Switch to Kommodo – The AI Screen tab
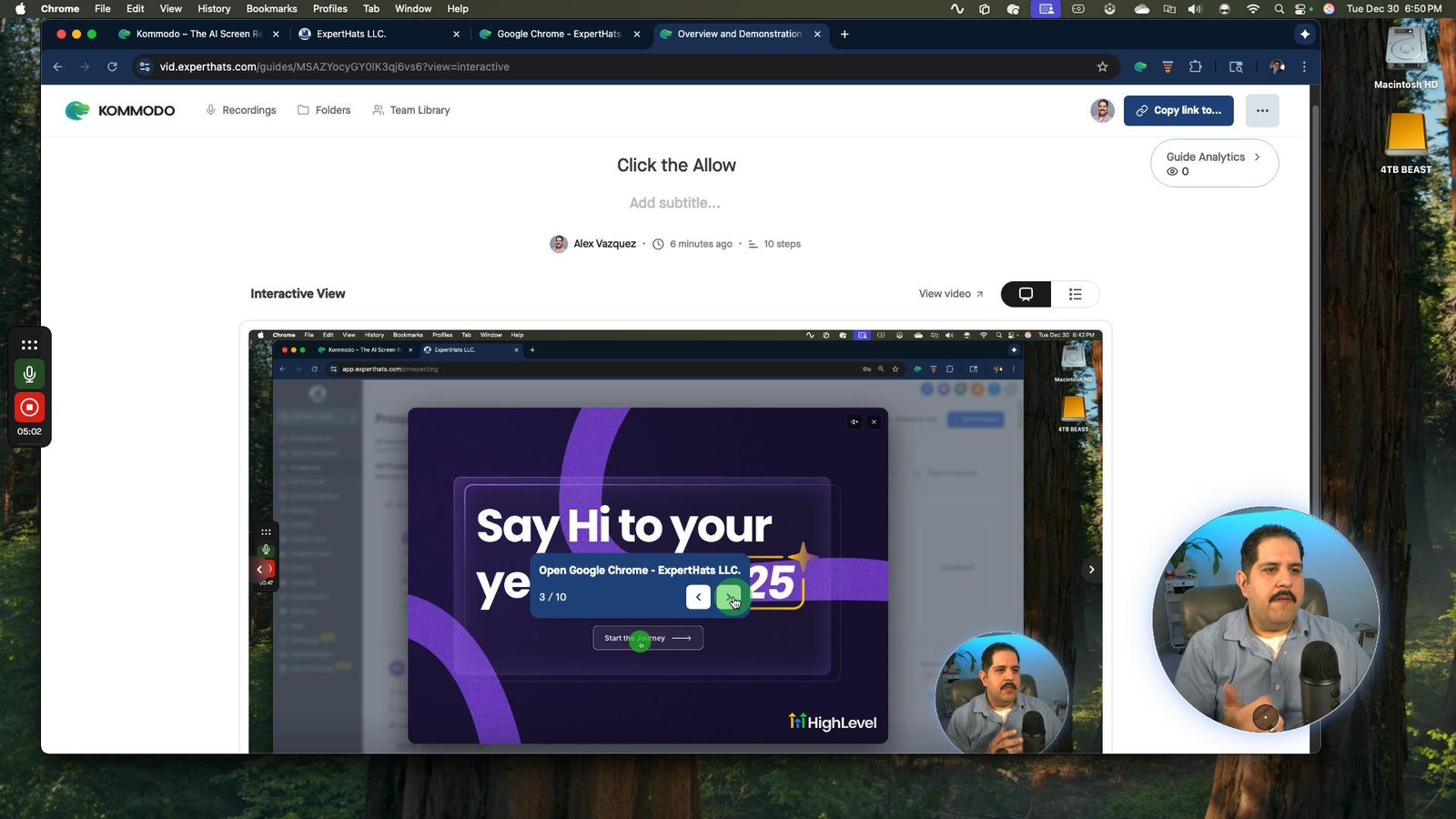This screenshot has height=819, width=1456. pyautogui.click(x=198, y=34)
